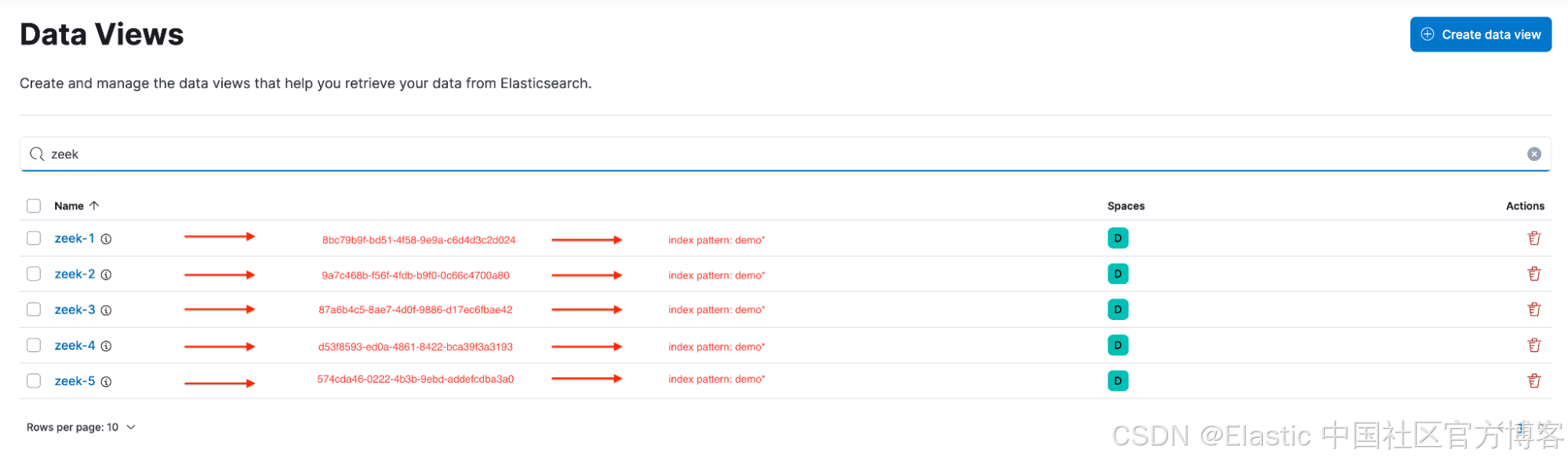Focus the data views search field

coord(784,155)
